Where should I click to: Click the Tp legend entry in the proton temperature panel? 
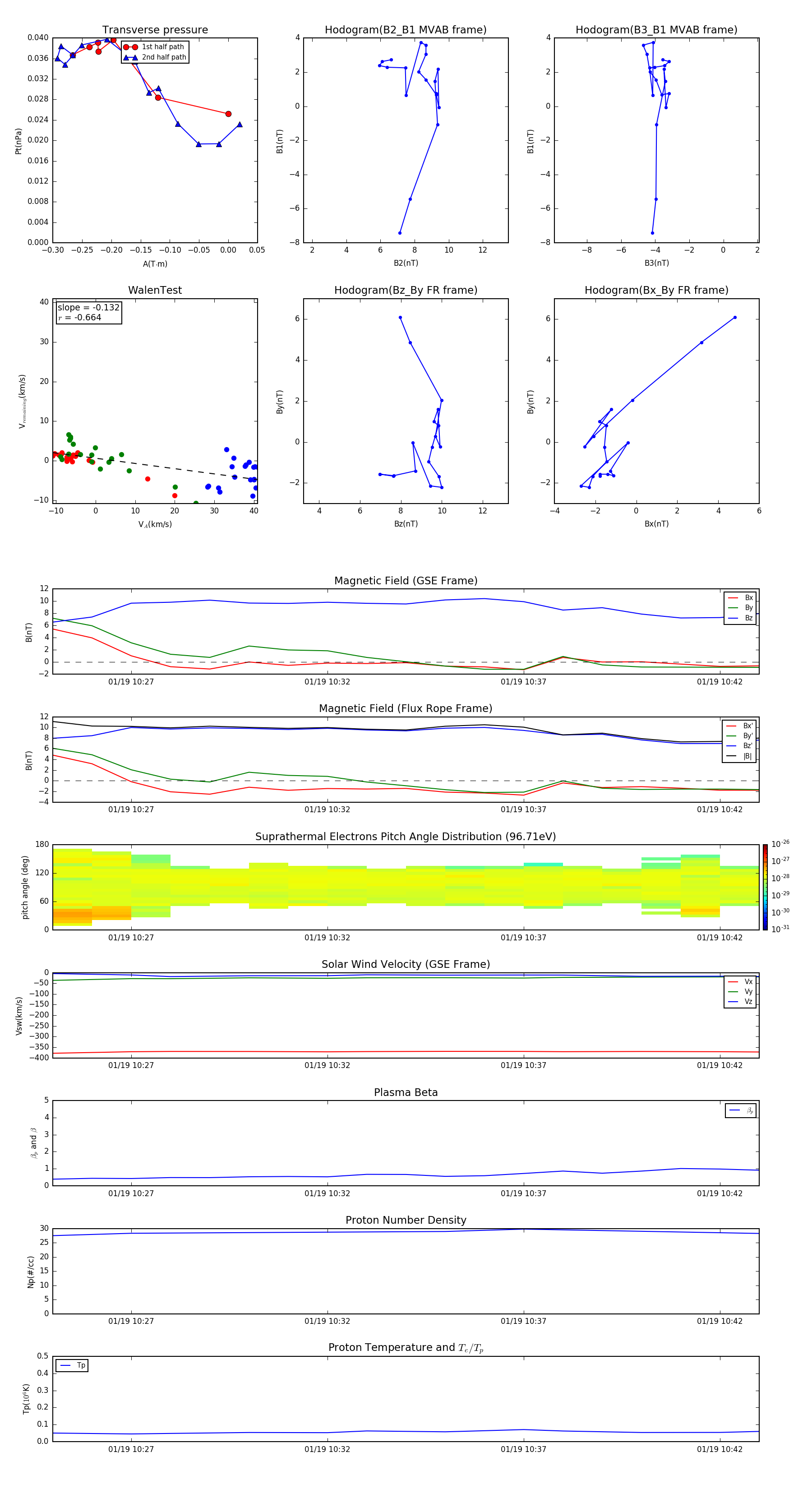72,1365
